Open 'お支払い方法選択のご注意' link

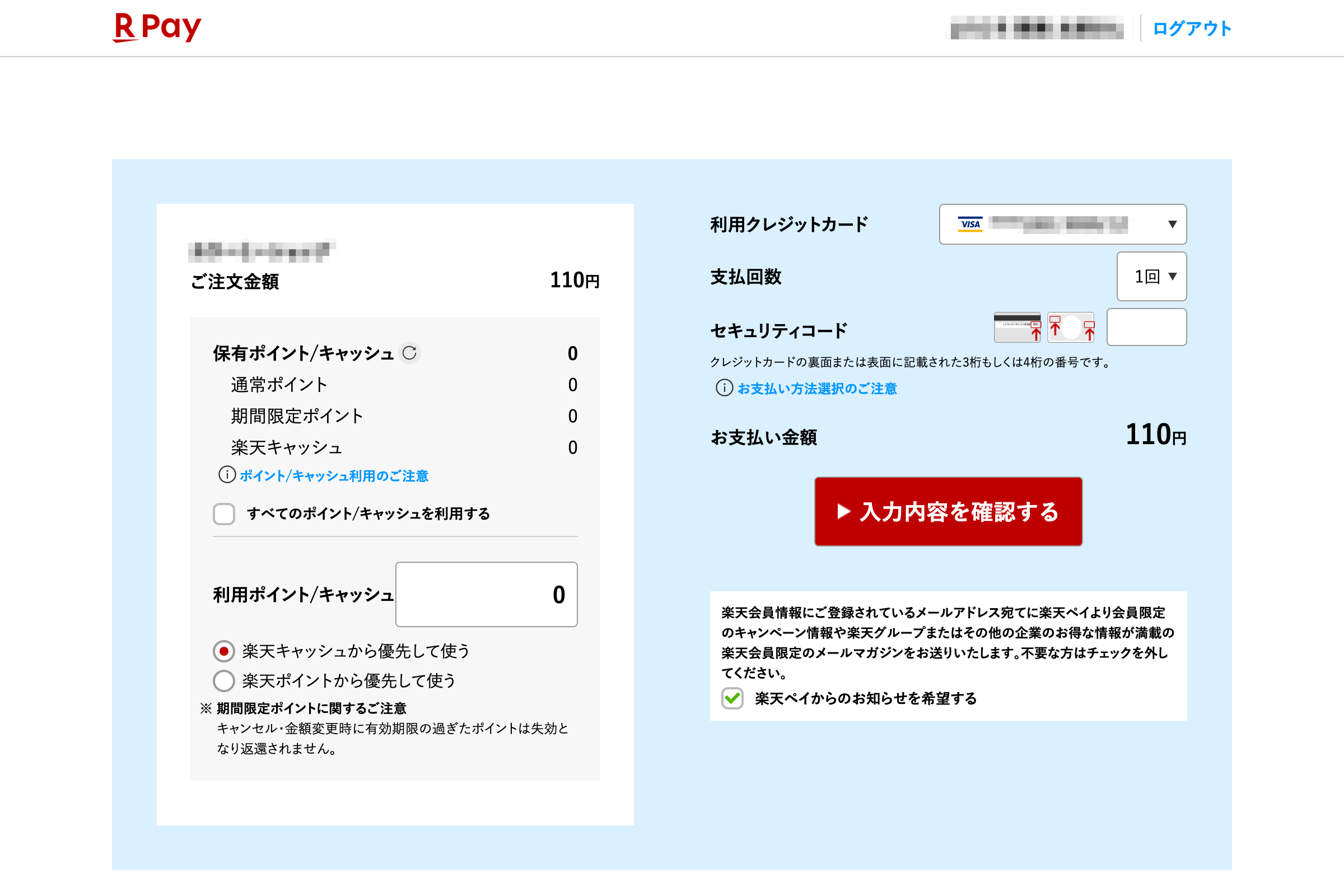click(817, 389)
